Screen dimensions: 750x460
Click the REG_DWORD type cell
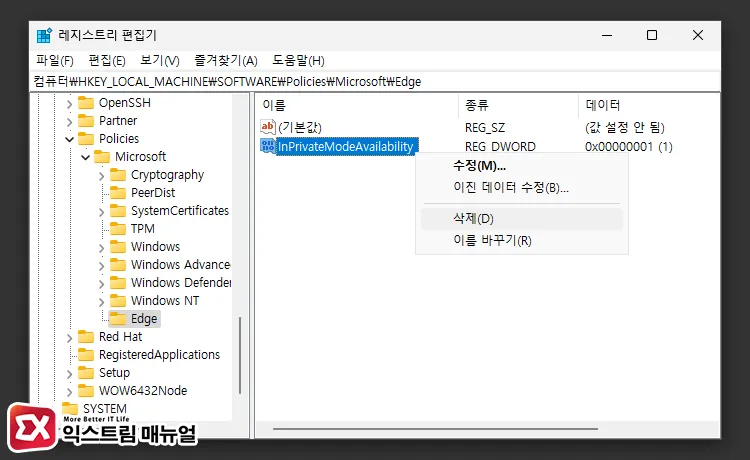click(x=500, y=147)
